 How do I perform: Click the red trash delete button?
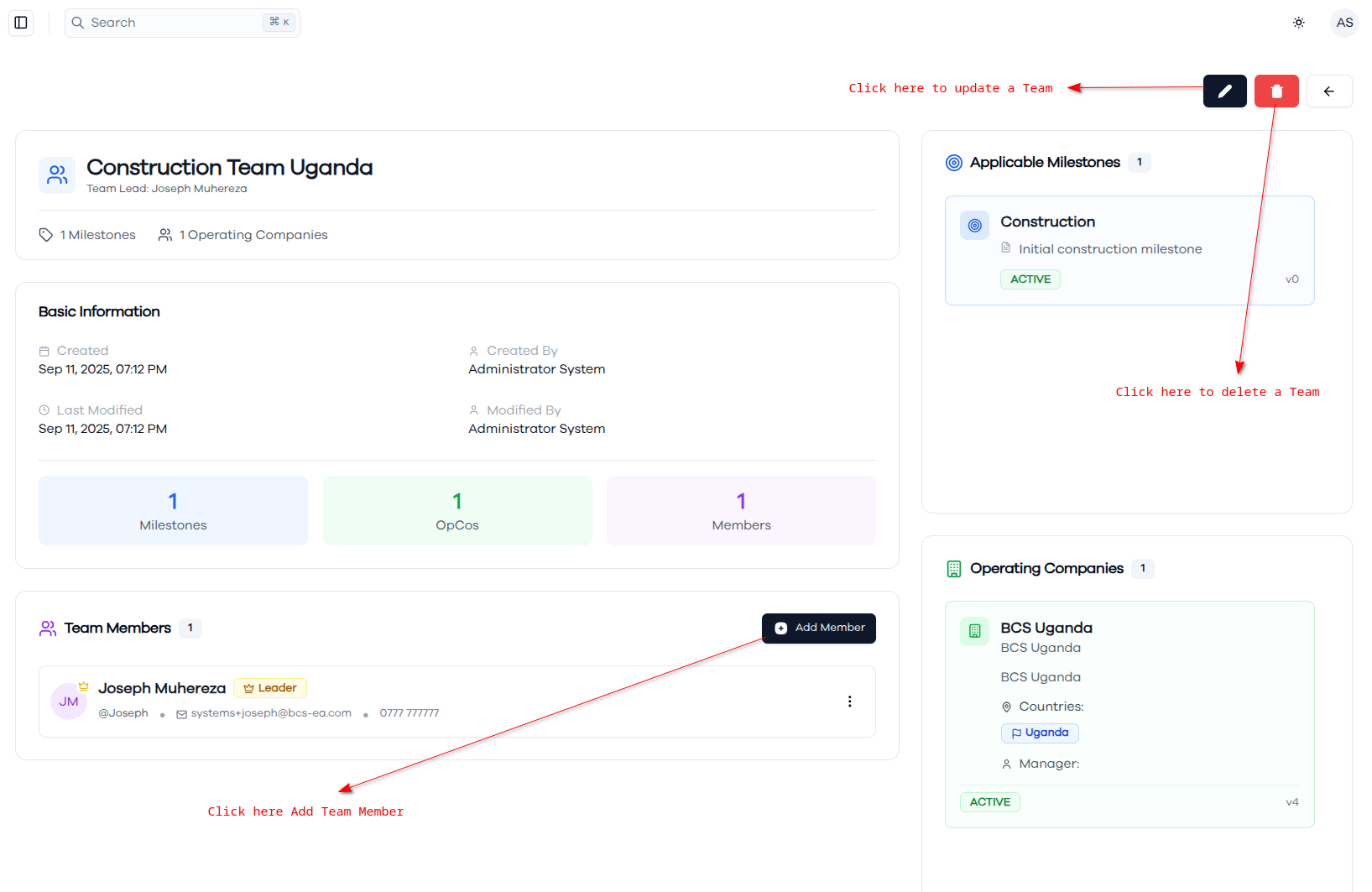pos(1276,91)
